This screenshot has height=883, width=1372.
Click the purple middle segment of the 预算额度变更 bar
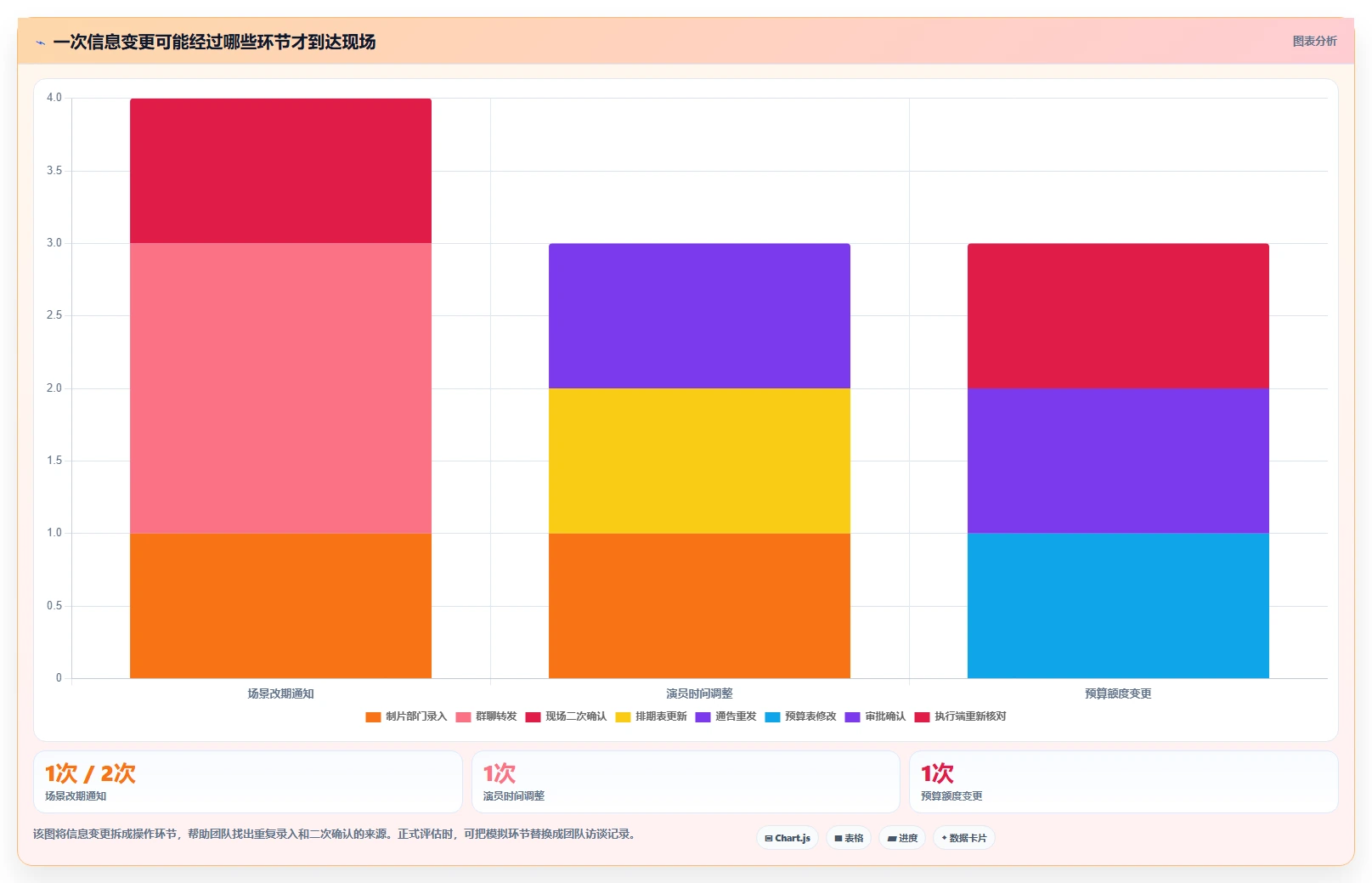point(1118,461)
